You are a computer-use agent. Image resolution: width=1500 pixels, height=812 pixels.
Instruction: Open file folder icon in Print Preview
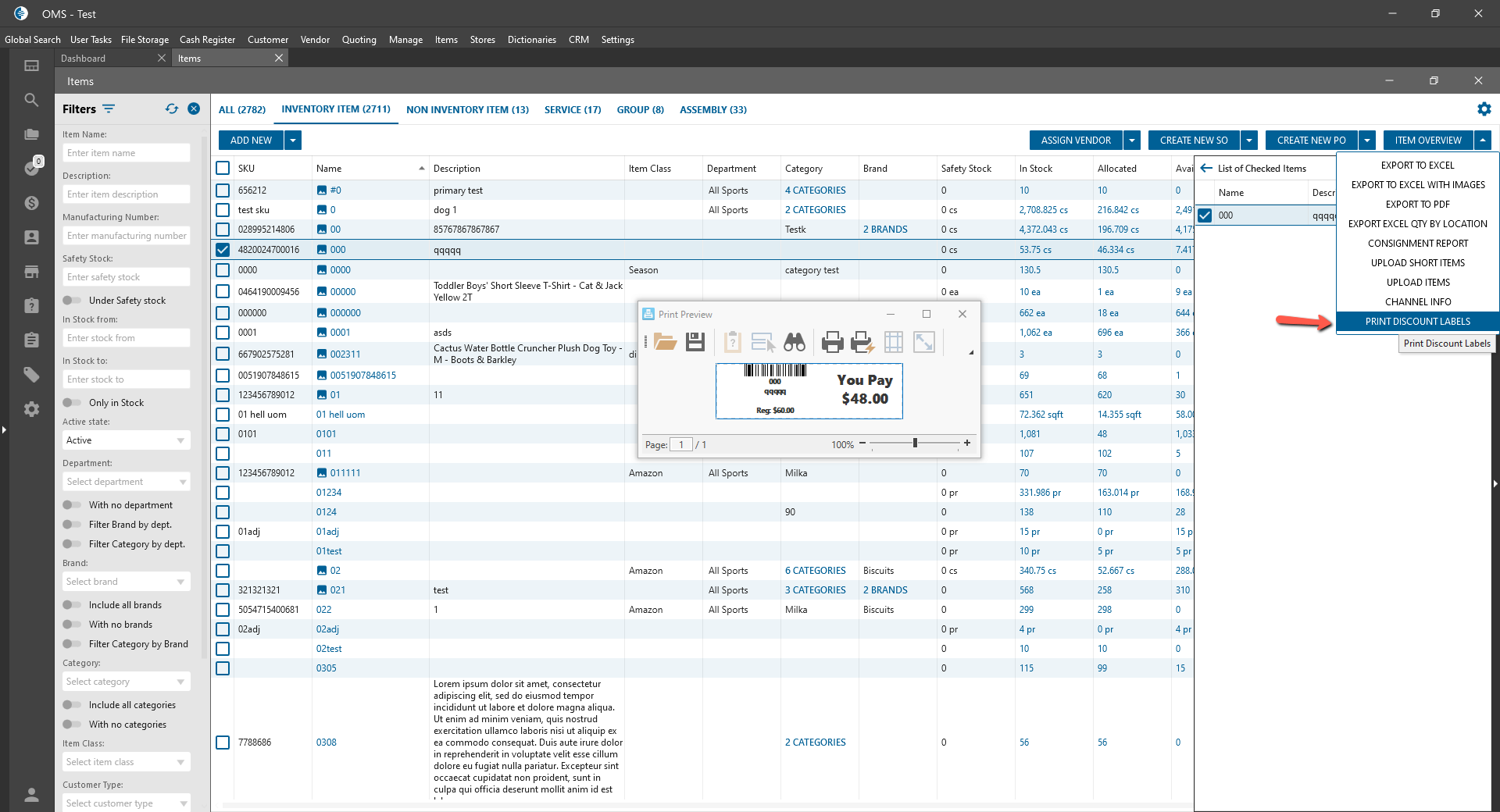[x=665, y=342]
